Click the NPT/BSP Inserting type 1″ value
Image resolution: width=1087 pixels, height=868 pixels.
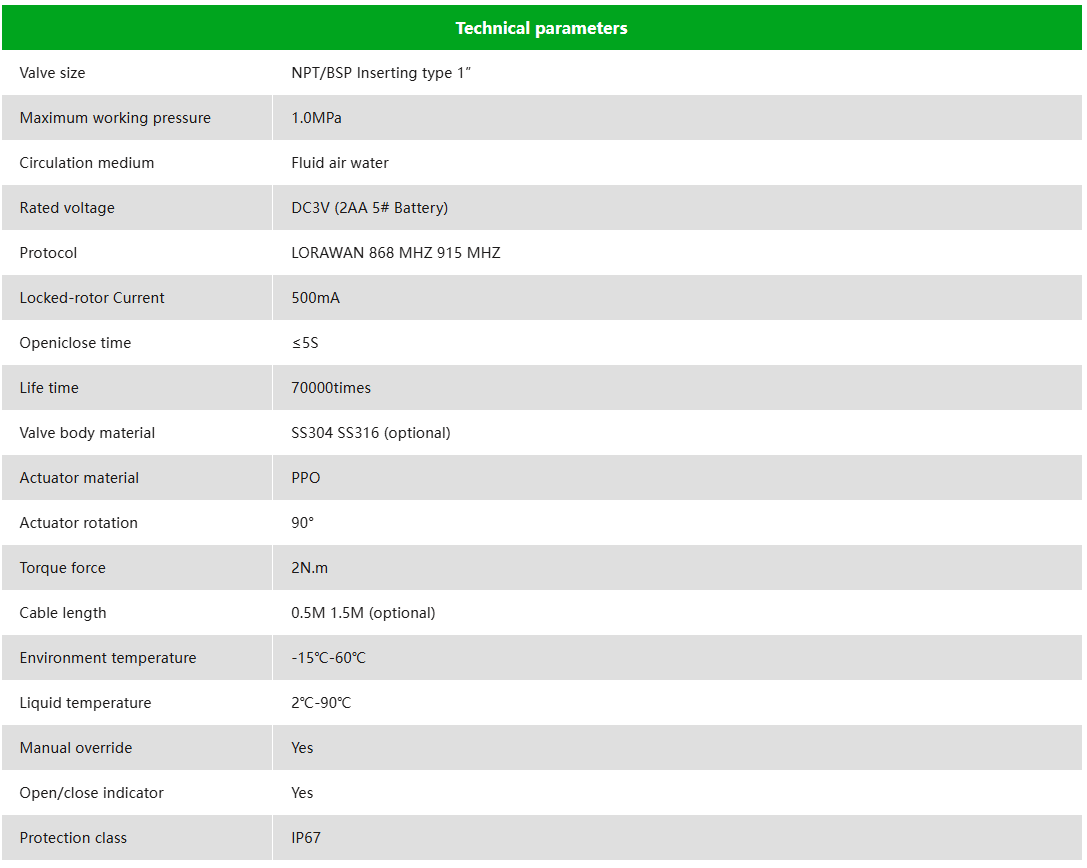(381, 73)
